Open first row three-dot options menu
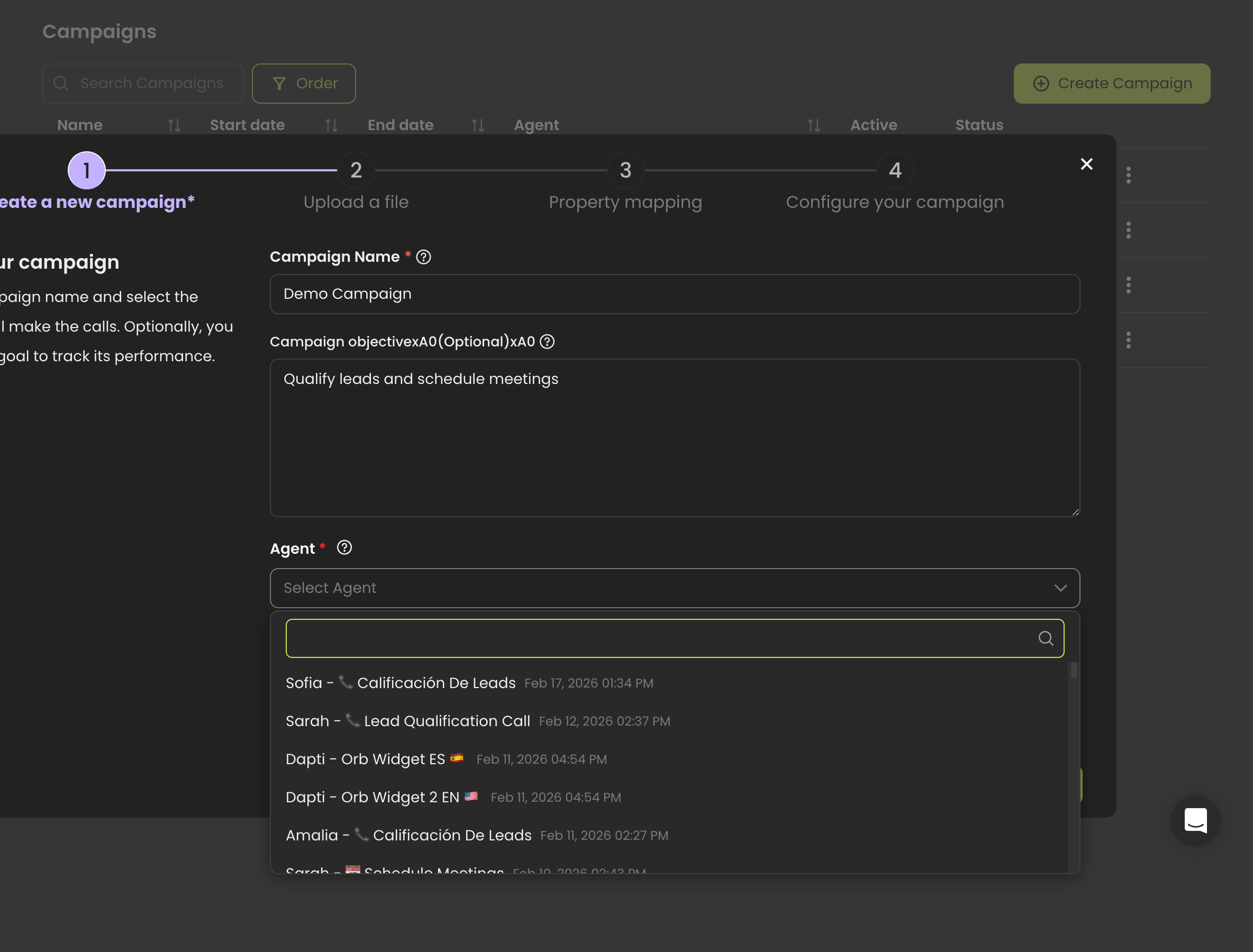Image resolution: width=1253 pixels, height=952 pixels. point(1128,175)
